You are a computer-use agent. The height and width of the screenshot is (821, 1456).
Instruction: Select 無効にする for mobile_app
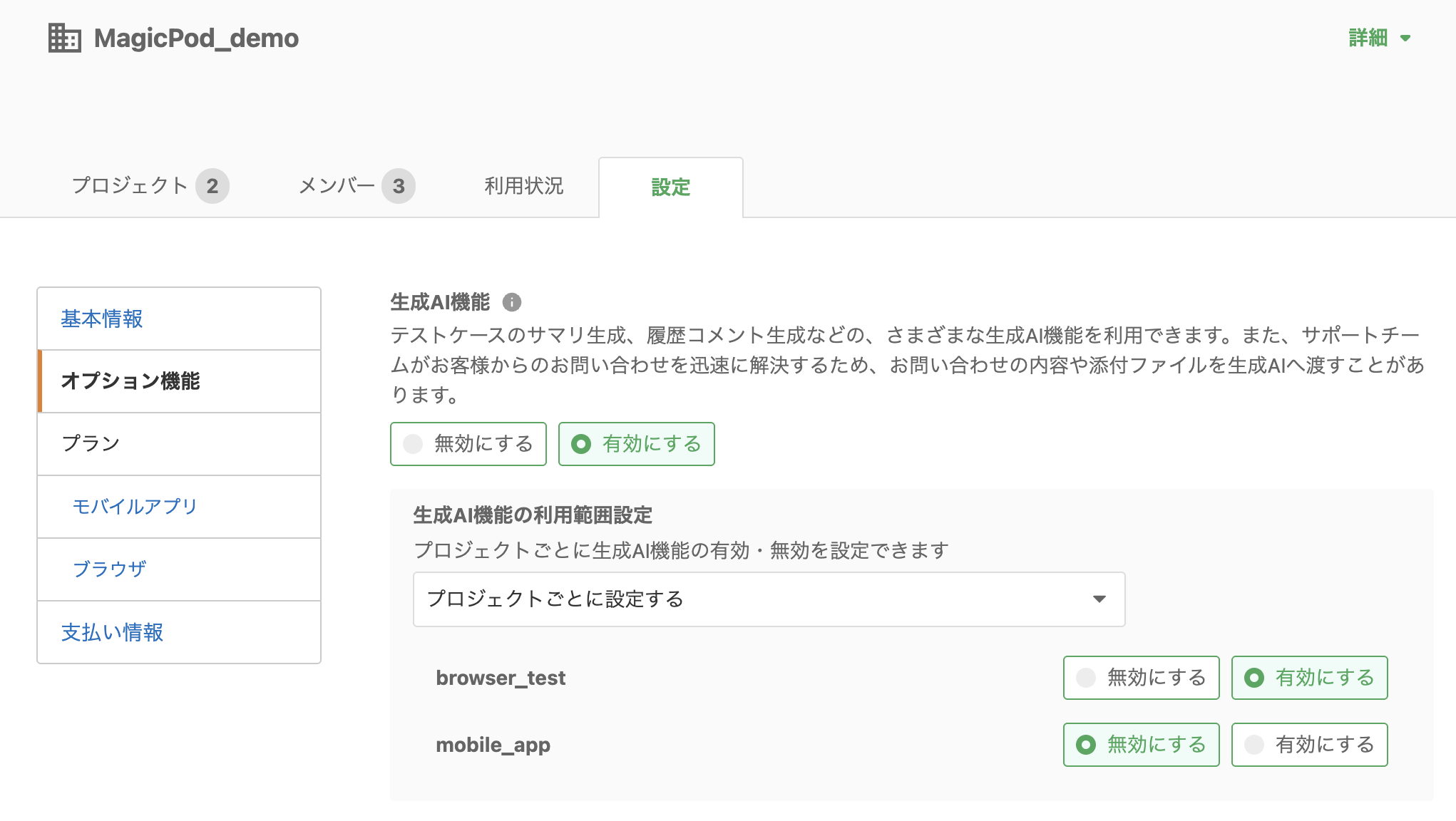pyautogui.click(x=1142, y=745)
